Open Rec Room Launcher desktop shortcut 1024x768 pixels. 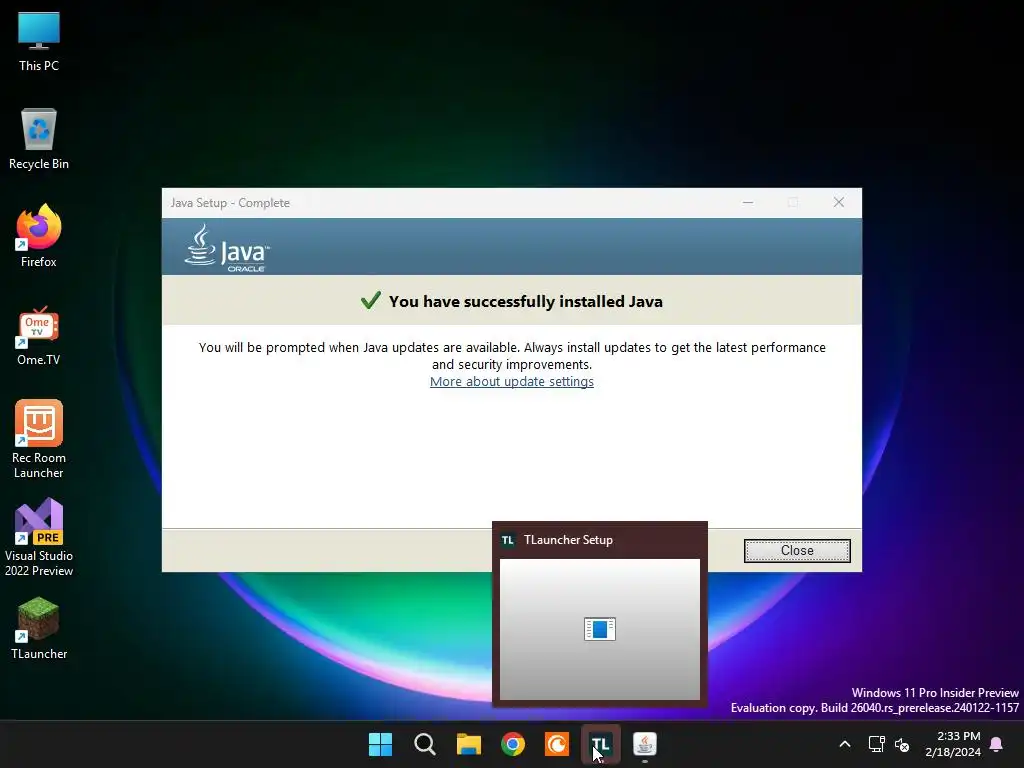tap(39, 440)
